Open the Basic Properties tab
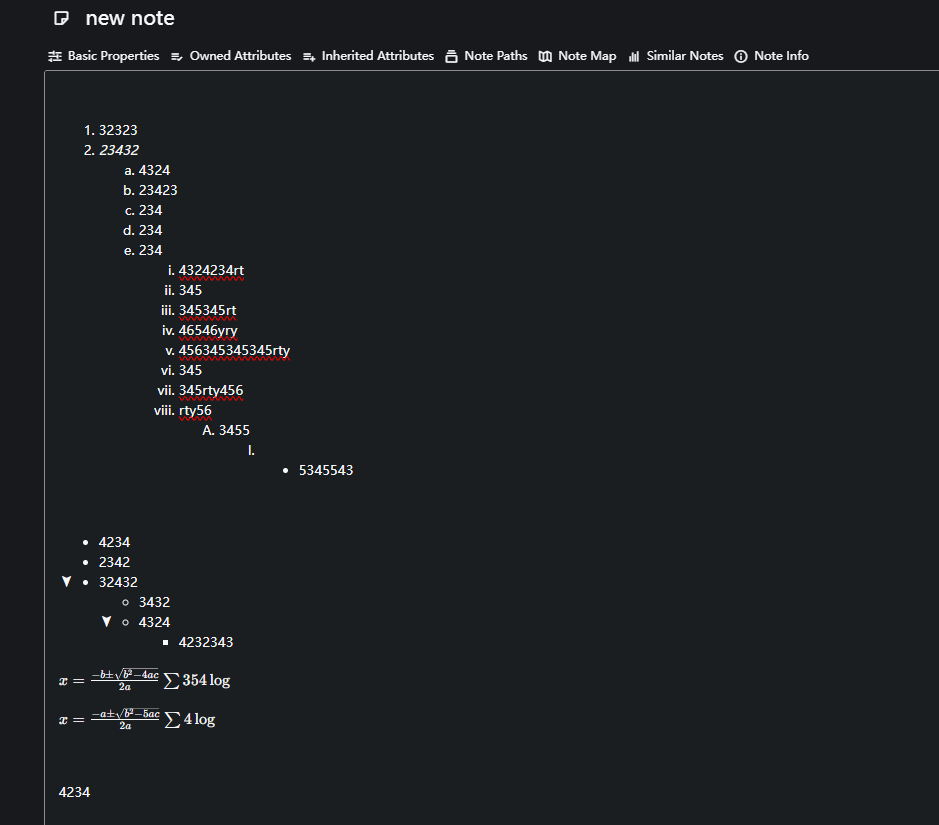Screen dimensions: 939x825 pyautogui.click(x=113, y=56)
